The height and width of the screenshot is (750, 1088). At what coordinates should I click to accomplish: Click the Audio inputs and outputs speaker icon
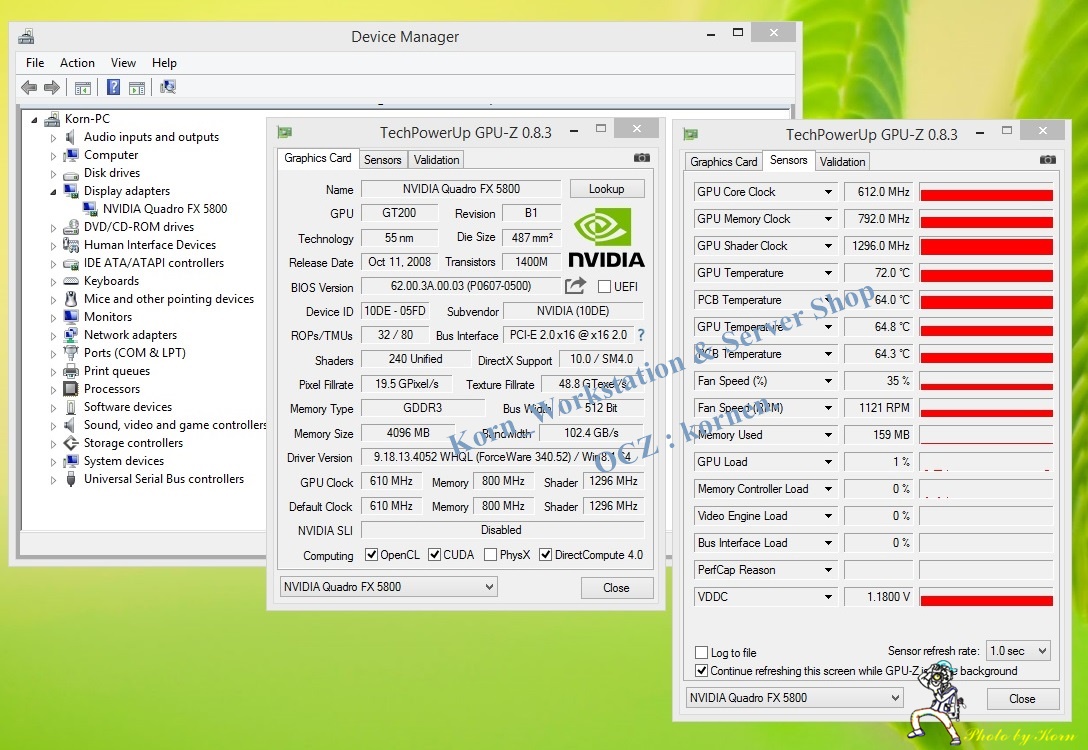click(71, 137)
